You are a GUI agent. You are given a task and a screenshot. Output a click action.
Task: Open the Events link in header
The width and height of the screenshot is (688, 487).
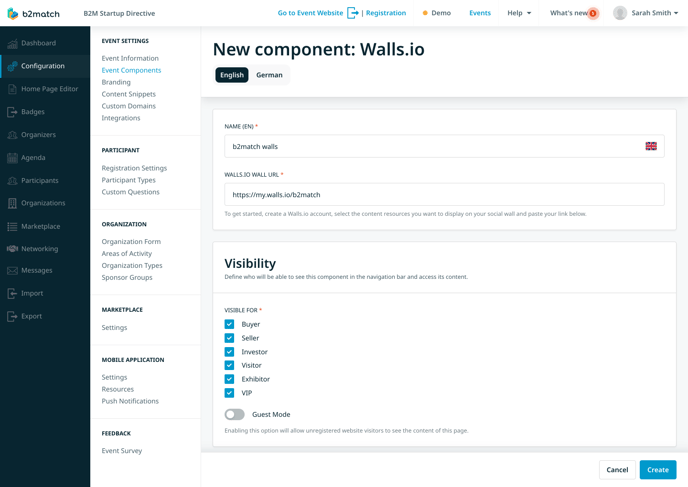point(480,13)
